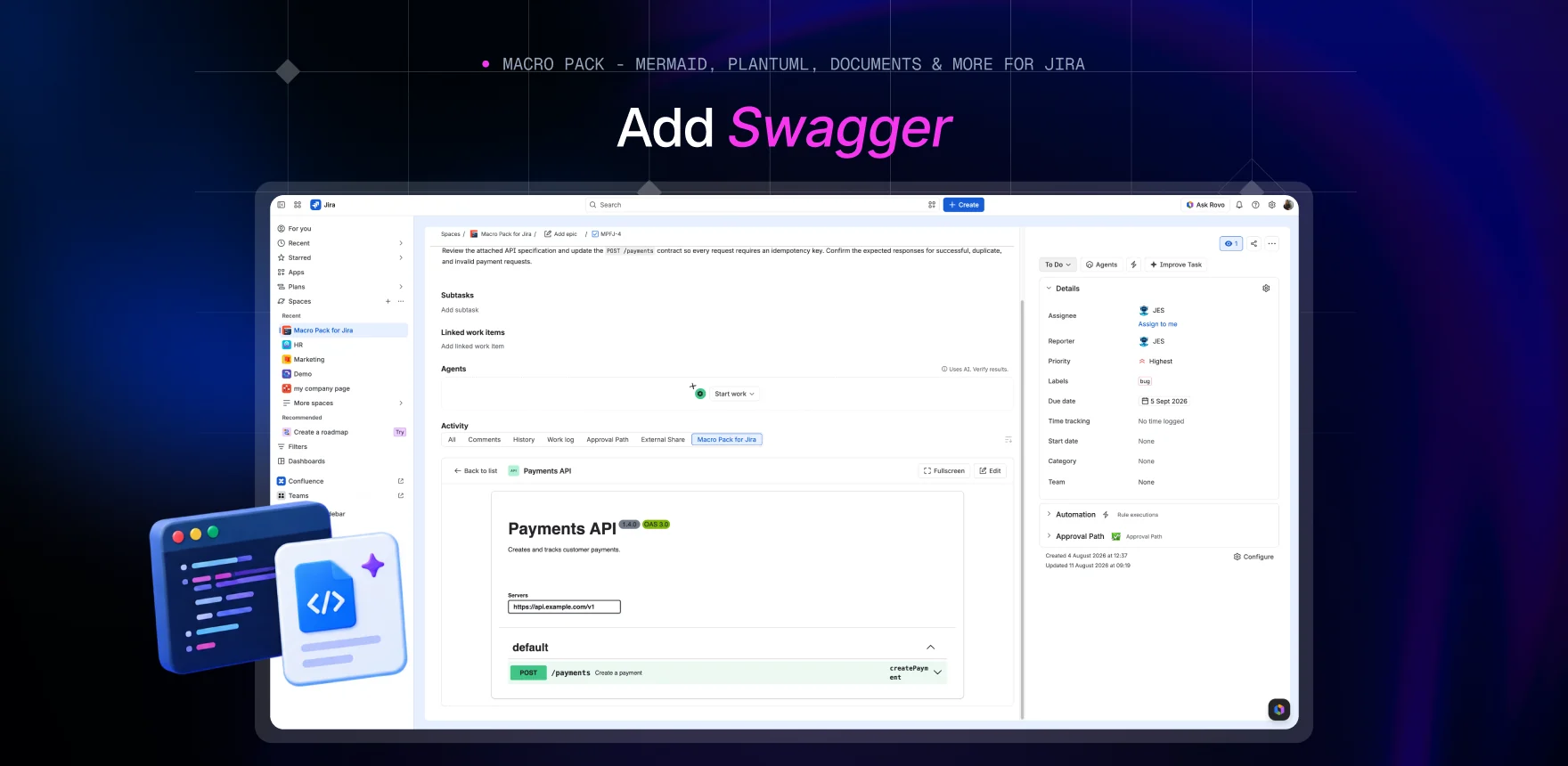
Task: Open the help question-mark icon
Action: (x=1255, y=205)
